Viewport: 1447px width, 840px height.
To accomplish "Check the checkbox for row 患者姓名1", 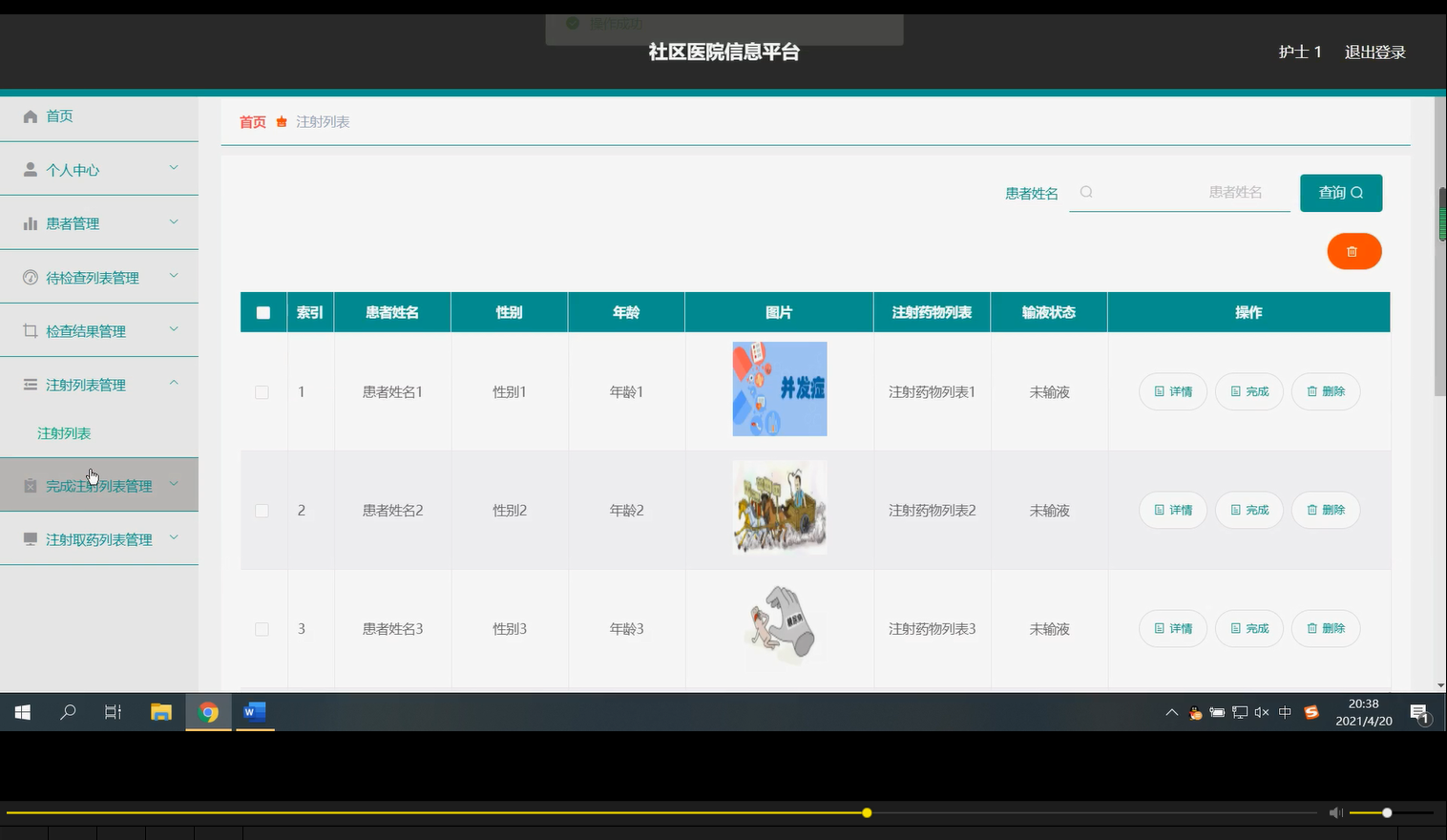I will pyautogui.click(x=262, y=391).
